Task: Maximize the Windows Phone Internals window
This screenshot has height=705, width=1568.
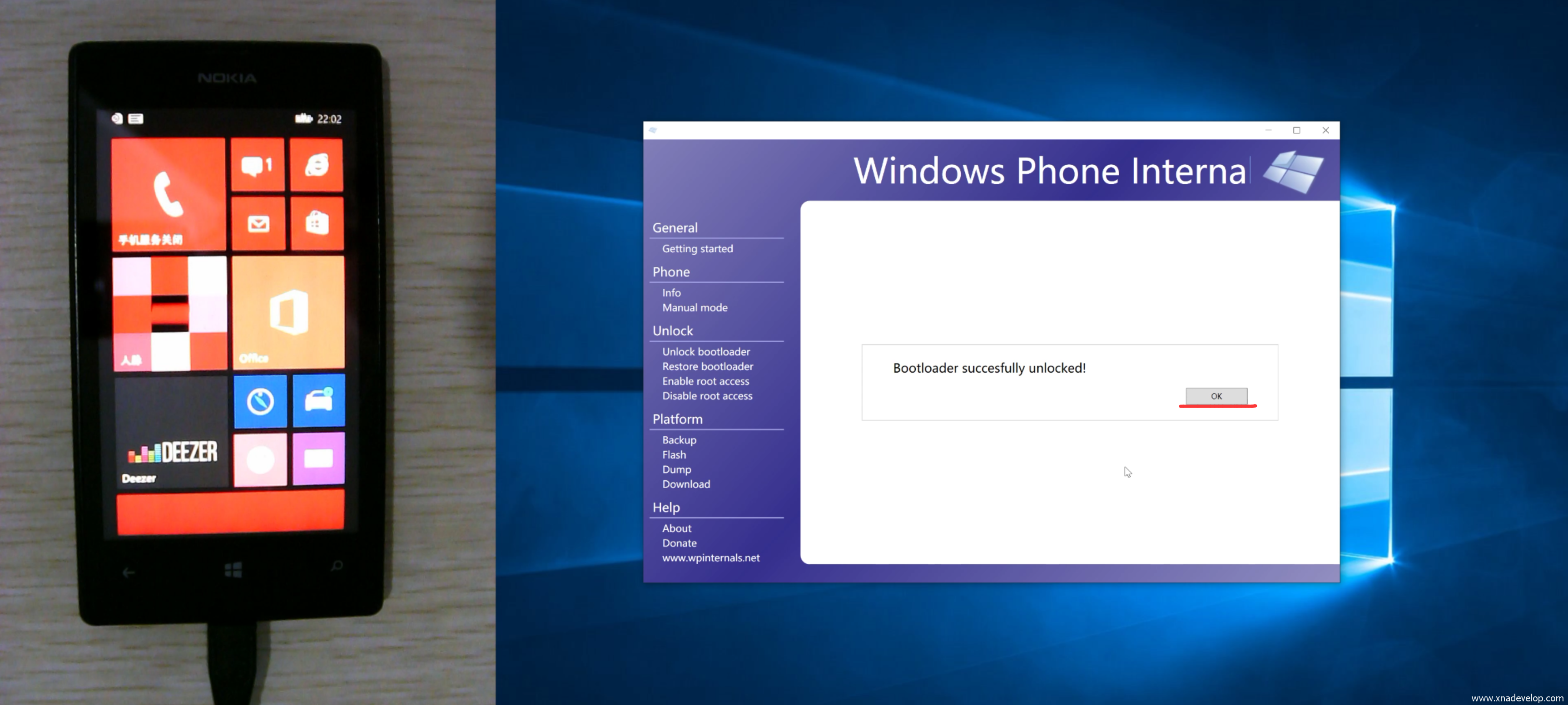Action: 1296,130
